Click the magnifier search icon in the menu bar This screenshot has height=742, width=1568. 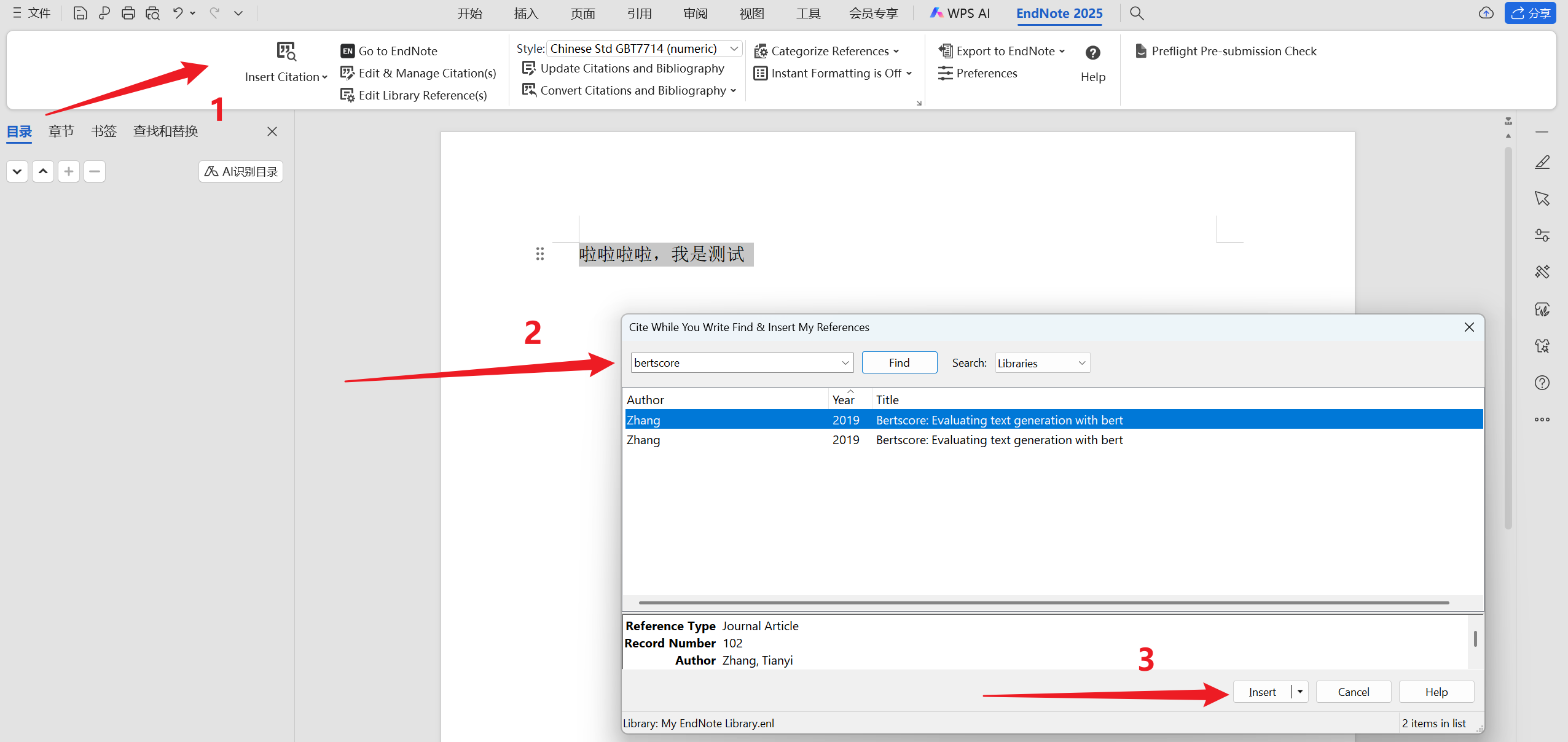point(1137,13)
